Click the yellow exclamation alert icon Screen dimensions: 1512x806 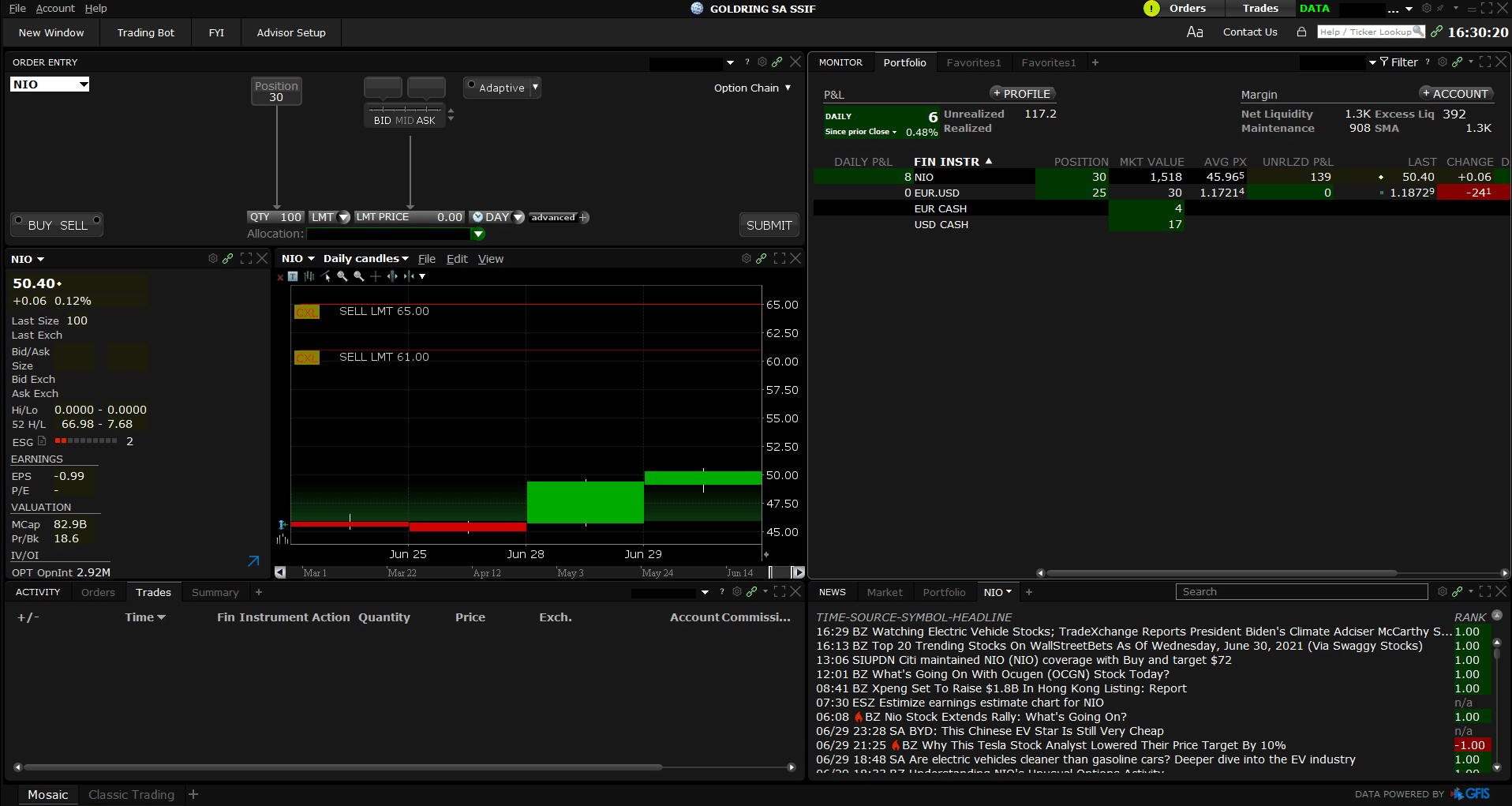[1151, 9]
